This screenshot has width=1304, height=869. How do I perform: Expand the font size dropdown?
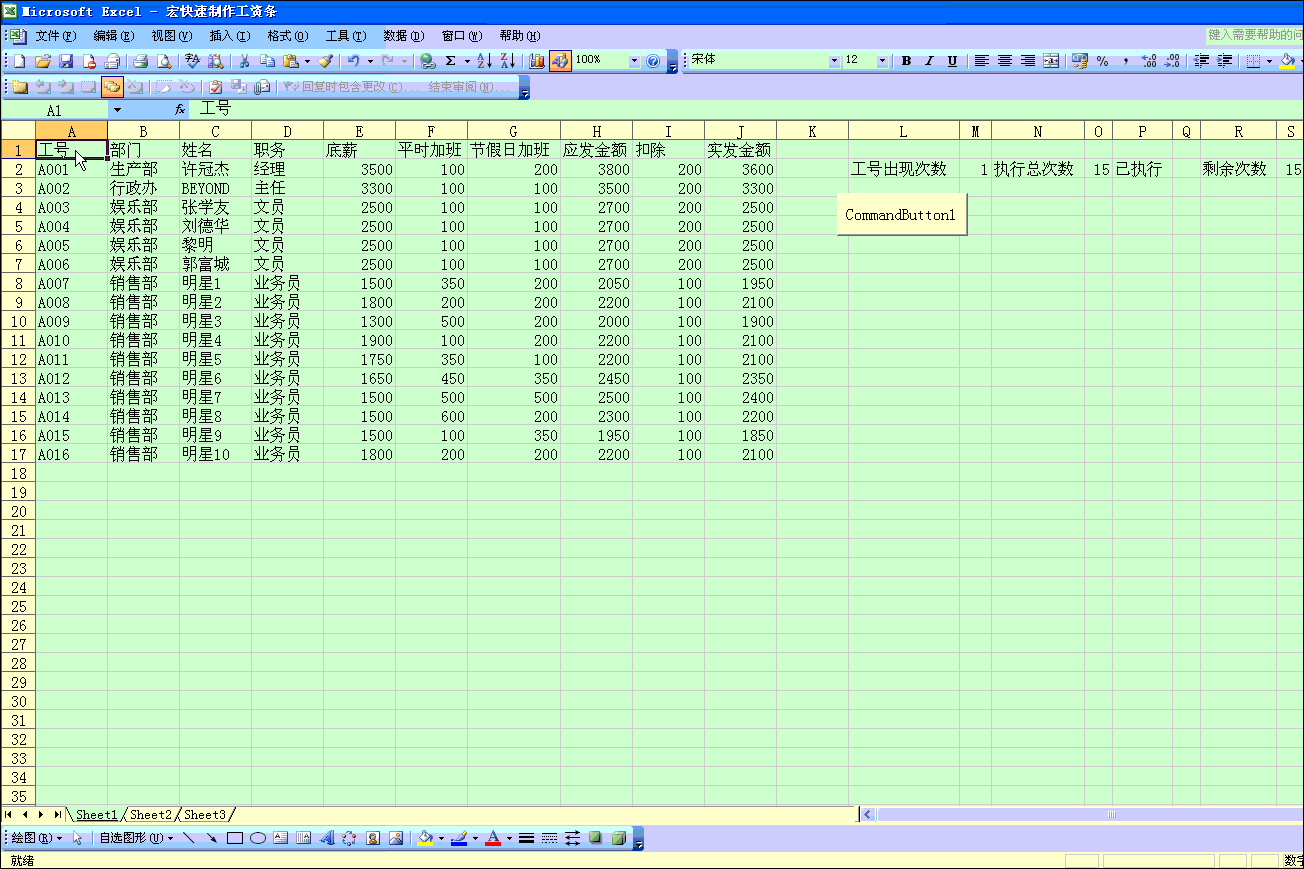[882, 61]
